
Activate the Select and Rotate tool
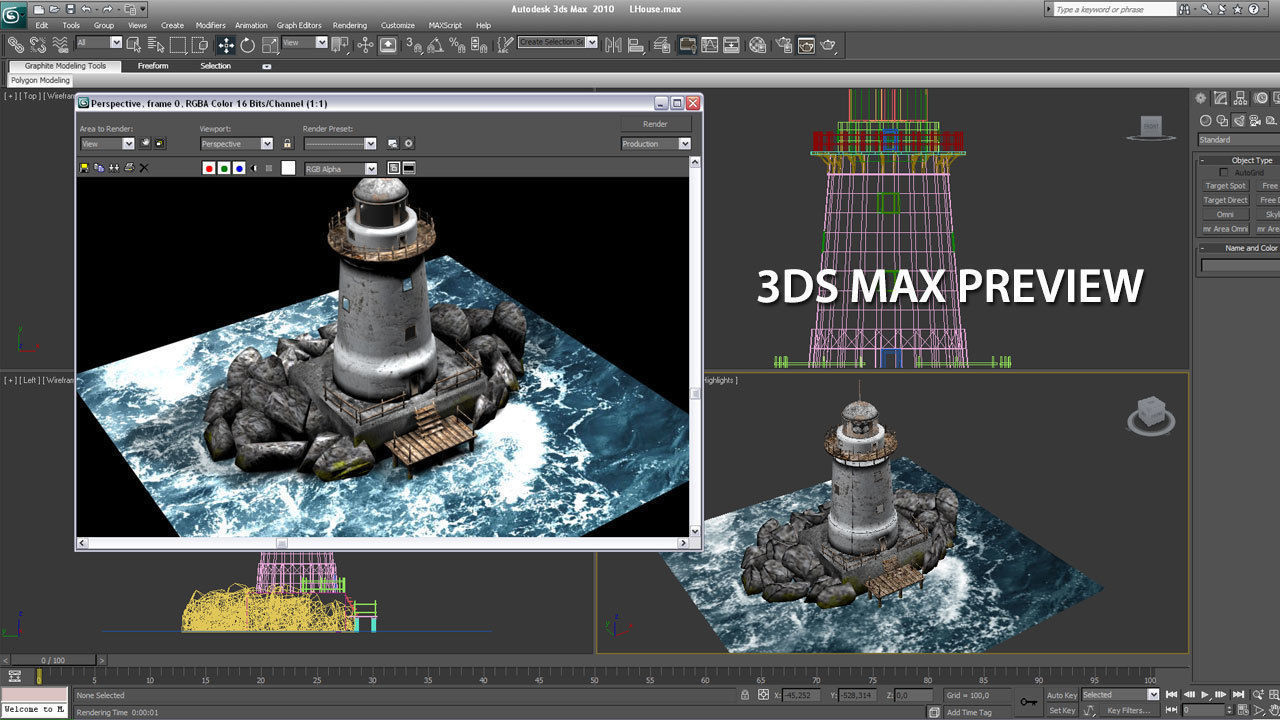[247, 44]
